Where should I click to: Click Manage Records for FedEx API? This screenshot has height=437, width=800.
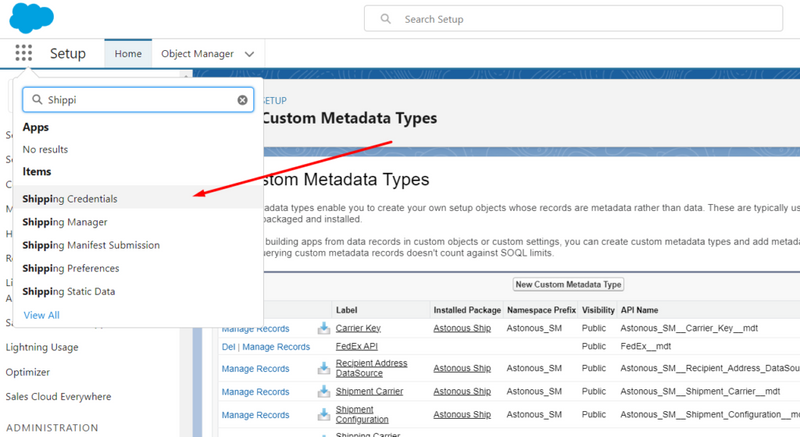(276, 347)
